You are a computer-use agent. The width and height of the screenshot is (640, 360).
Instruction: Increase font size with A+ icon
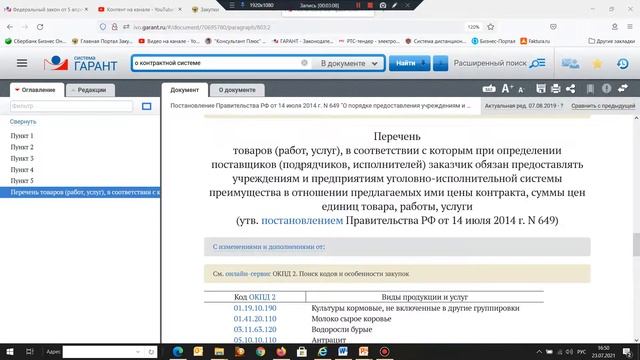pyautogui.click(x=507, y=89)
